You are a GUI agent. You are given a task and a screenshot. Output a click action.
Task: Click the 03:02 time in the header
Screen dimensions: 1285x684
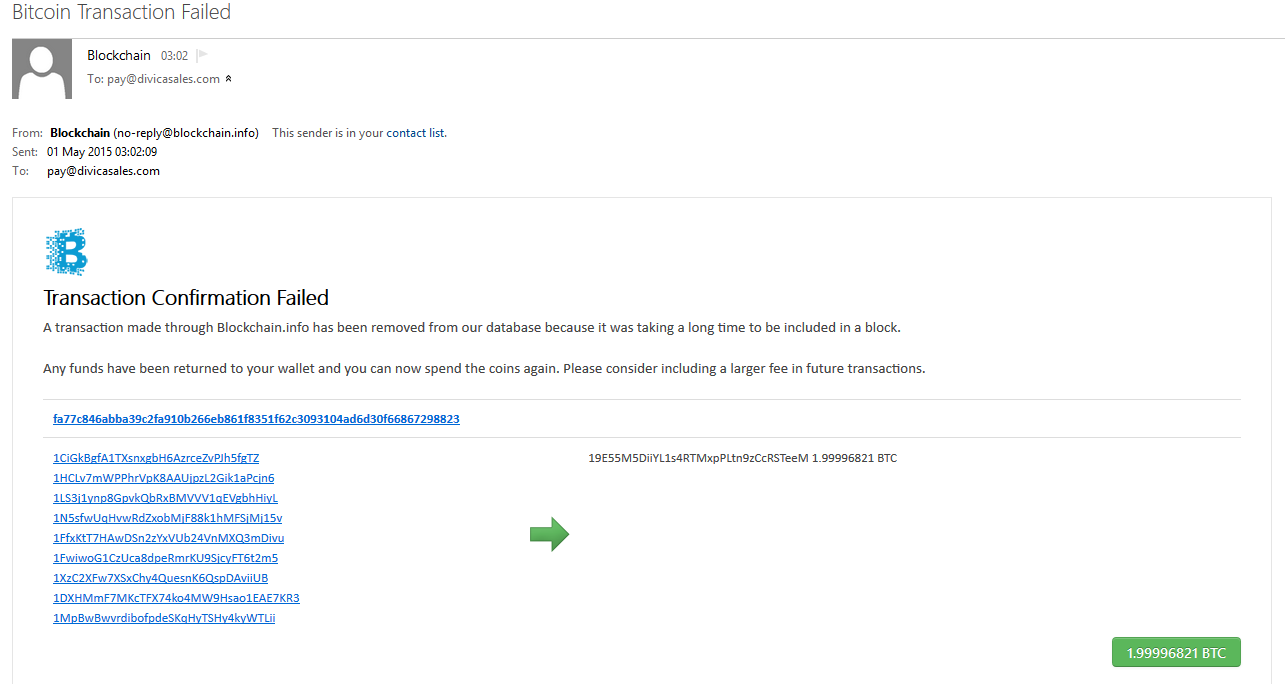pos(174,56)
